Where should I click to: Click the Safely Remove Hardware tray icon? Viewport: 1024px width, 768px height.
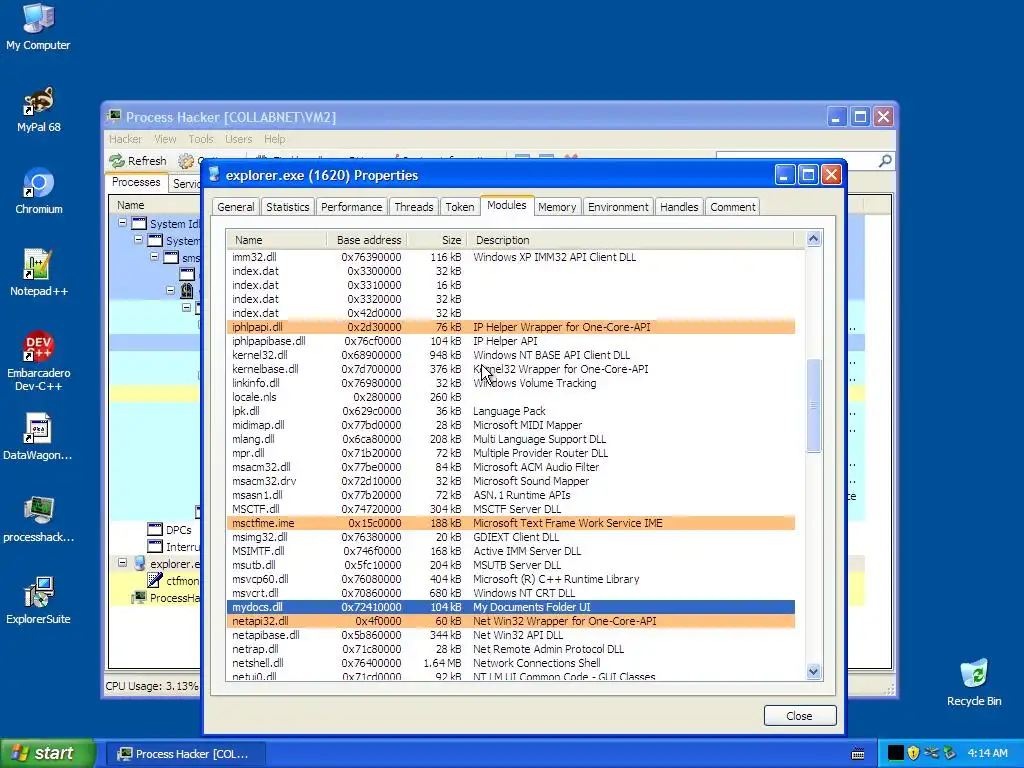click(949, 753)
